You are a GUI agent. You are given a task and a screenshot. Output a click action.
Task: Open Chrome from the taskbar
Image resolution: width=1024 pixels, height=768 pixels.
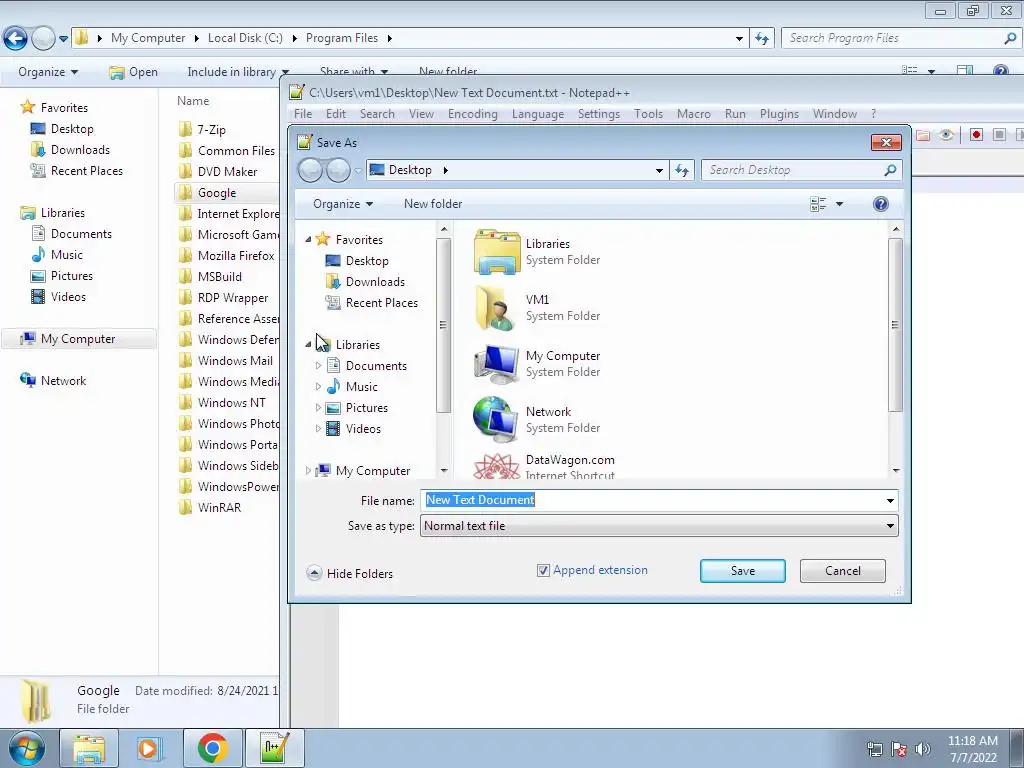tap(213, 748)
